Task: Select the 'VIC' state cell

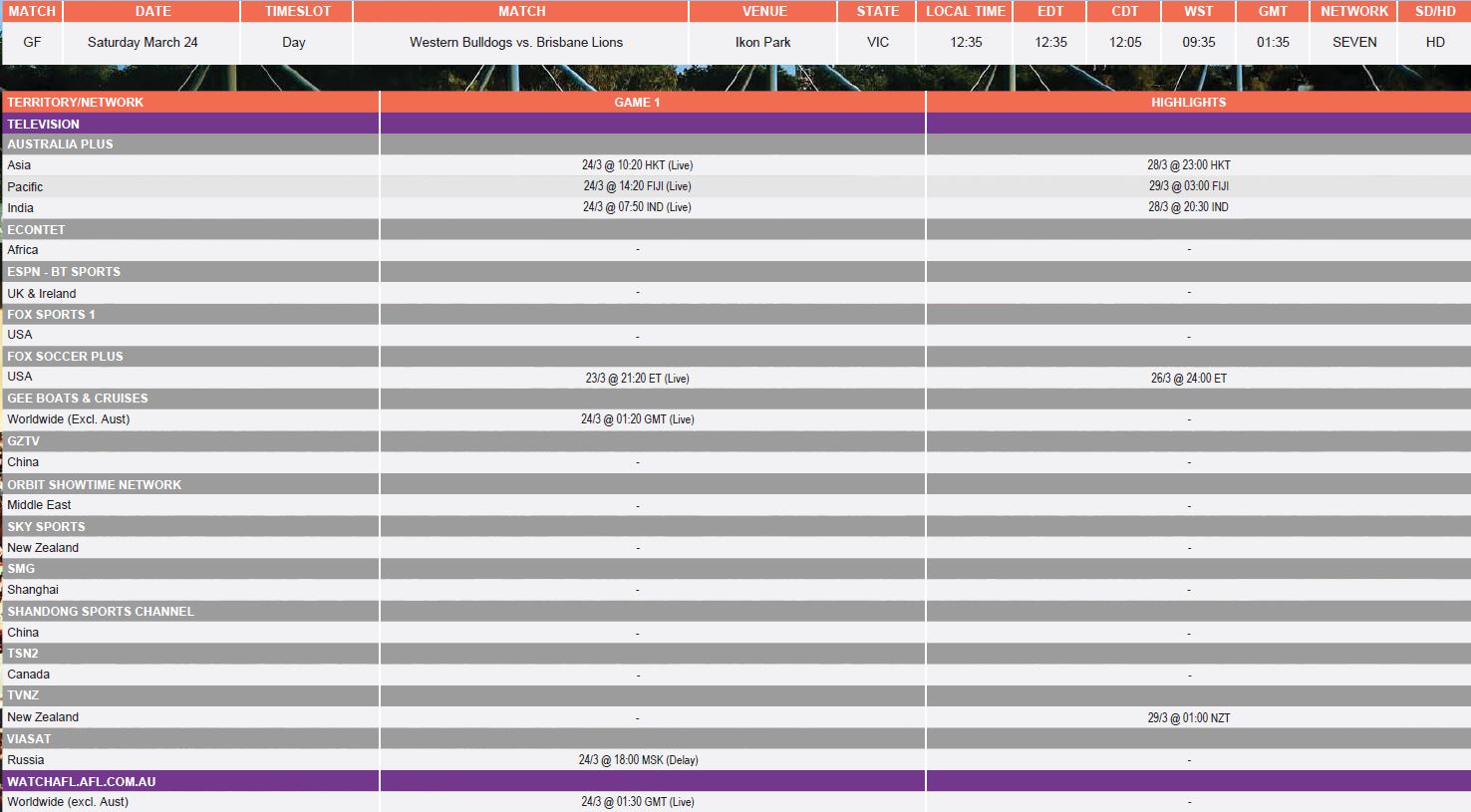Action: tap(878, 43)
